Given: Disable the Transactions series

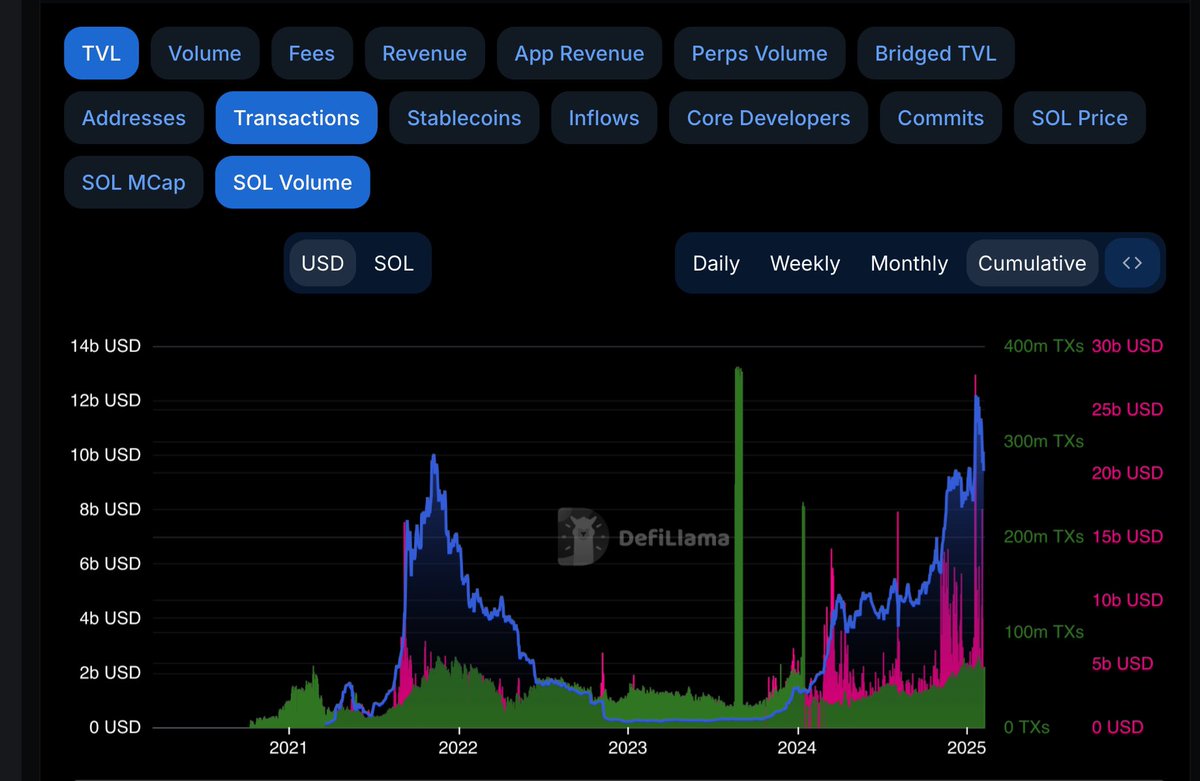Looking at the screenshot, I should click(296, 118).
